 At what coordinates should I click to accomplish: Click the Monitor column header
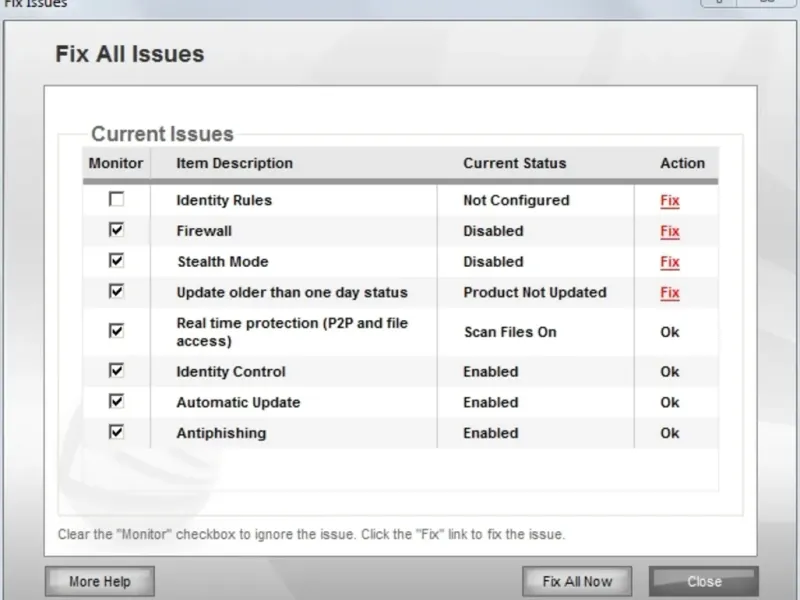click(x=116, y=163)
